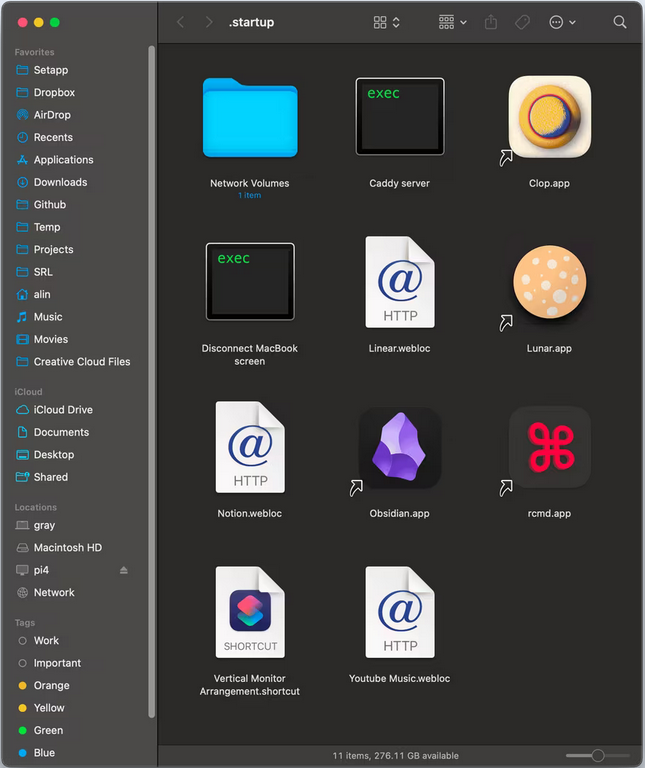Screen dimensions: 645x768
Task: Select the Notion.webloc file icon
Action: tap(250, 447)
